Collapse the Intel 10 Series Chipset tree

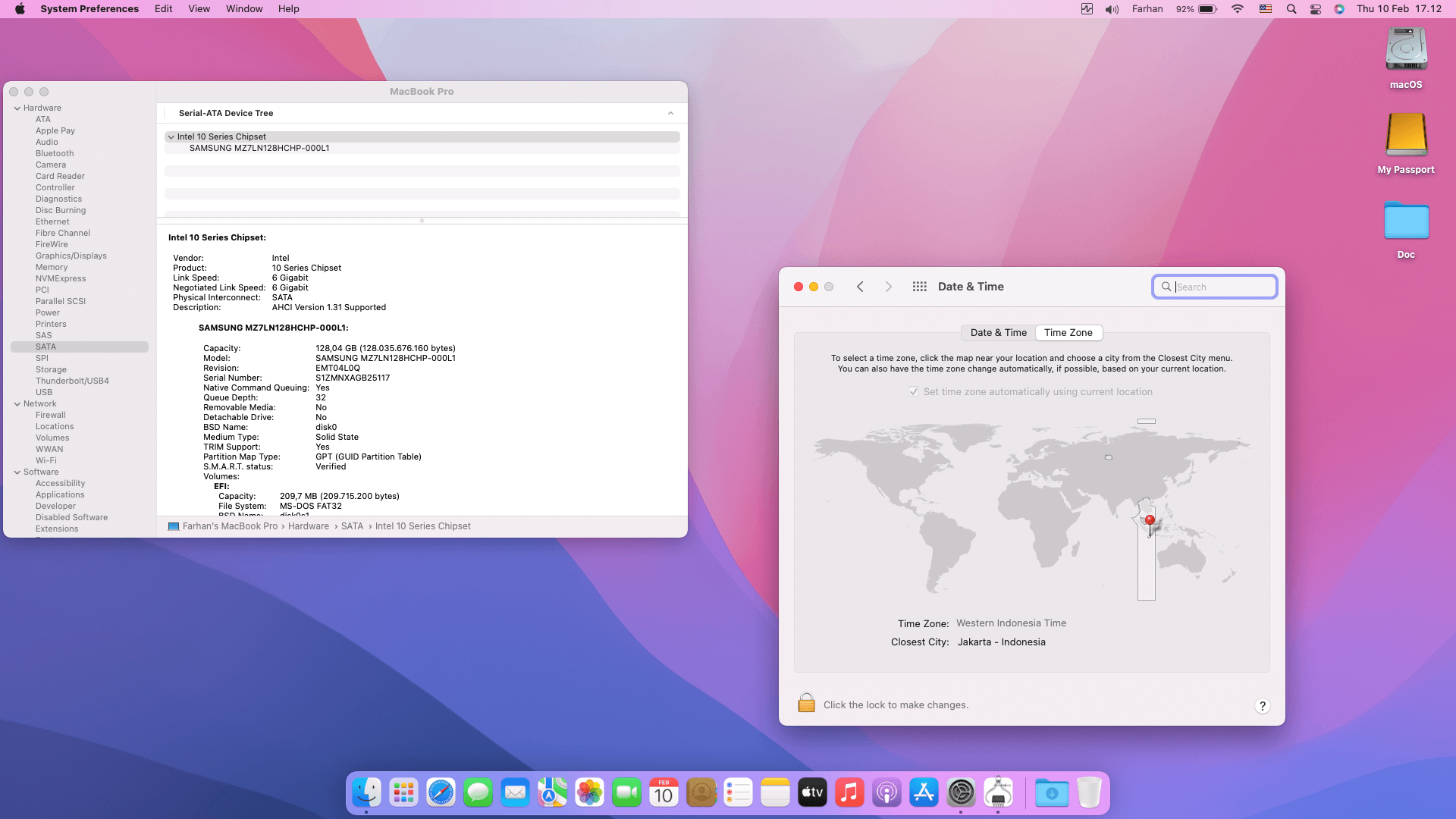(171, 137)
